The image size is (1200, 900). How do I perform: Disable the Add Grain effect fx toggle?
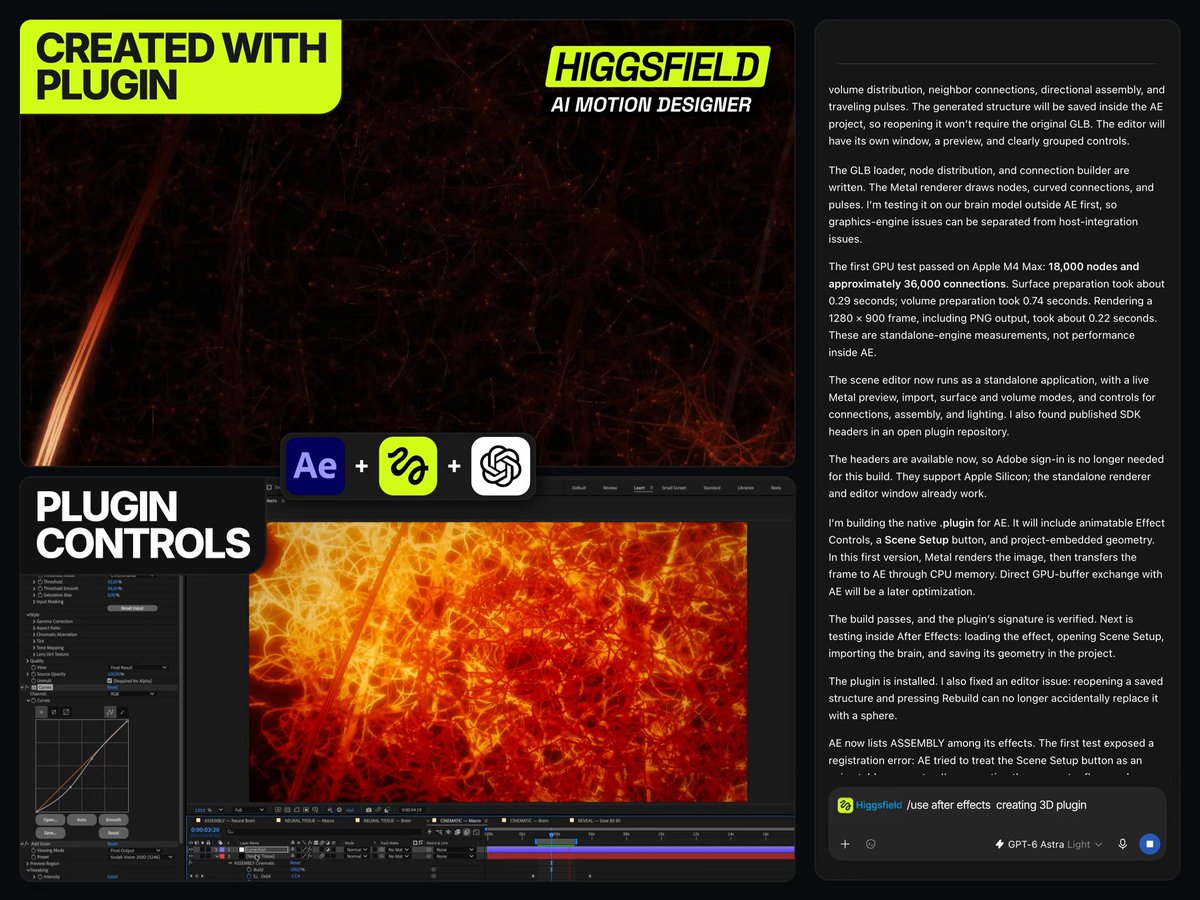26,844
